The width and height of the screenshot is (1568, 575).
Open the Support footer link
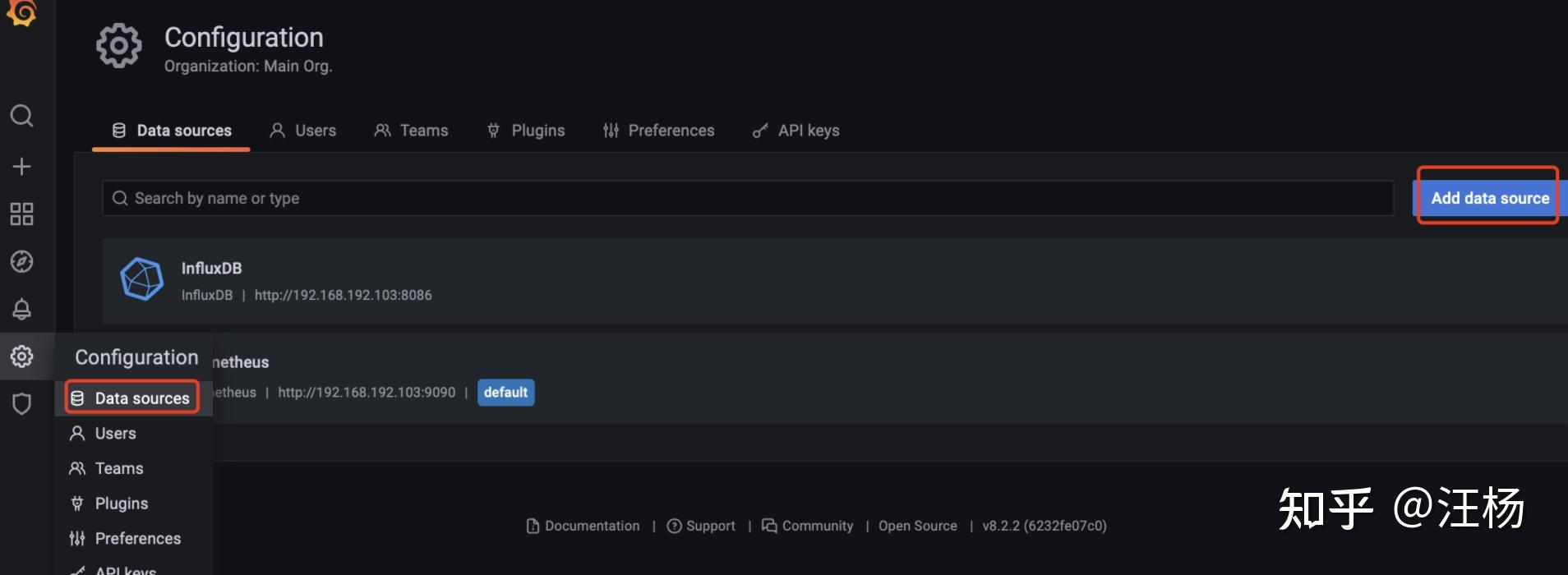[x=701, y=526]
